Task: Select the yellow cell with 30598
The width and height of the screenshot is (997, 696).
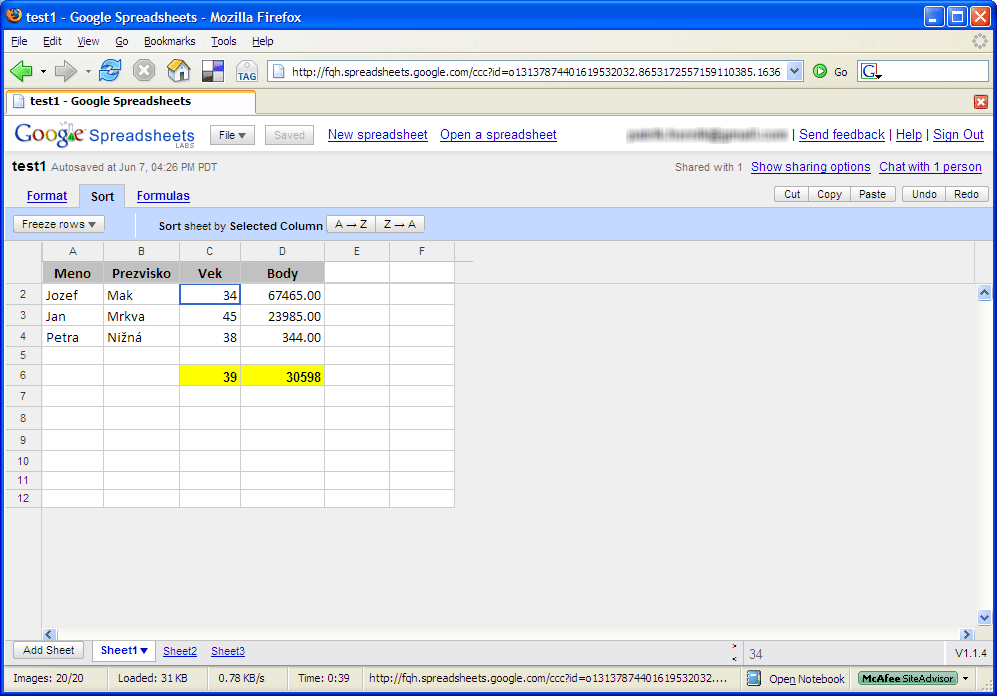Action: pyautogui.click(x=282, y=376)
